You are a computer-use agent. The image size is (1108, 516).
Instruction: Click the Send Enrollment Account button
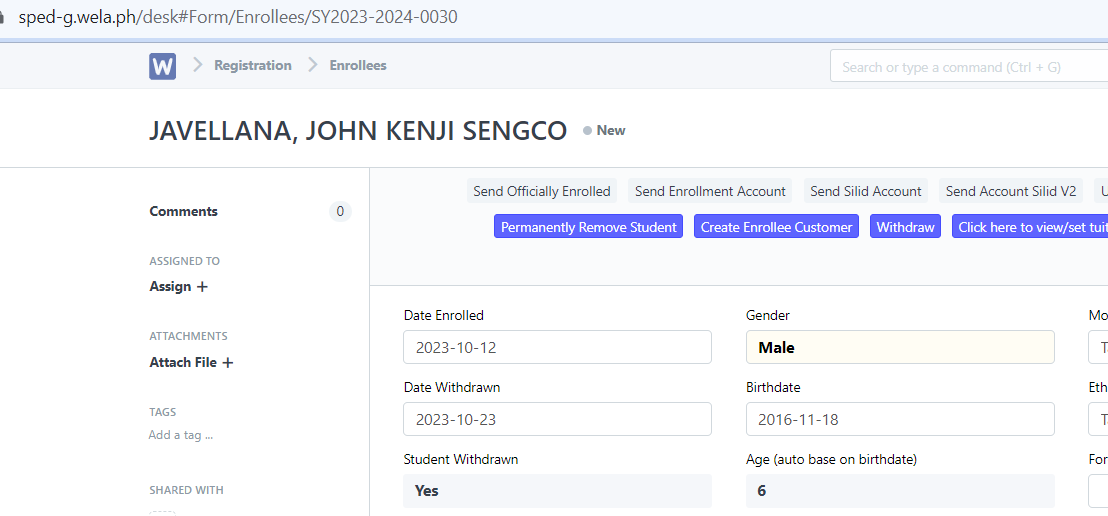click(710, 192)
